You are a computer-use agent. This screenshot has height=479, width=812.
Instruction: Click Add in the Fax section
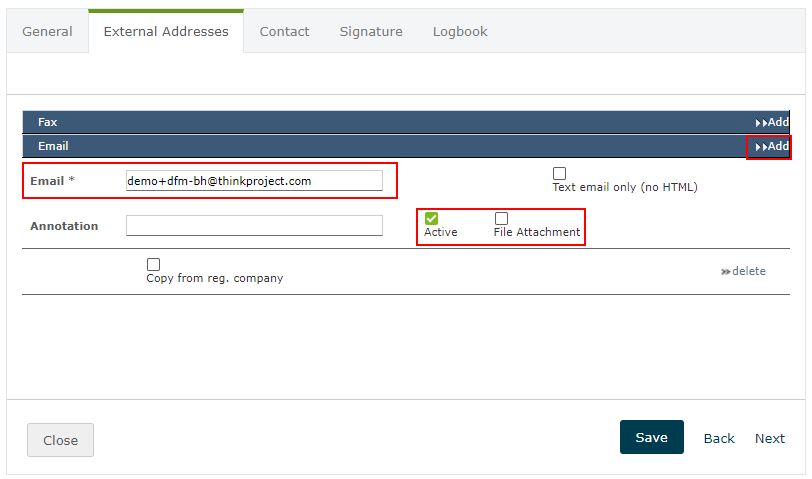772,122
